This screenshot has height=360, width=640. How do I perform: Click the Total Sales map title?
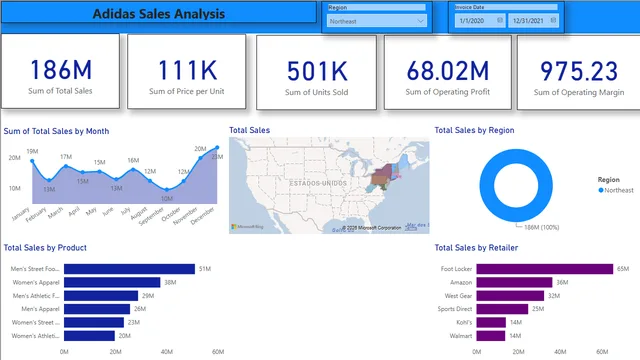249,130
